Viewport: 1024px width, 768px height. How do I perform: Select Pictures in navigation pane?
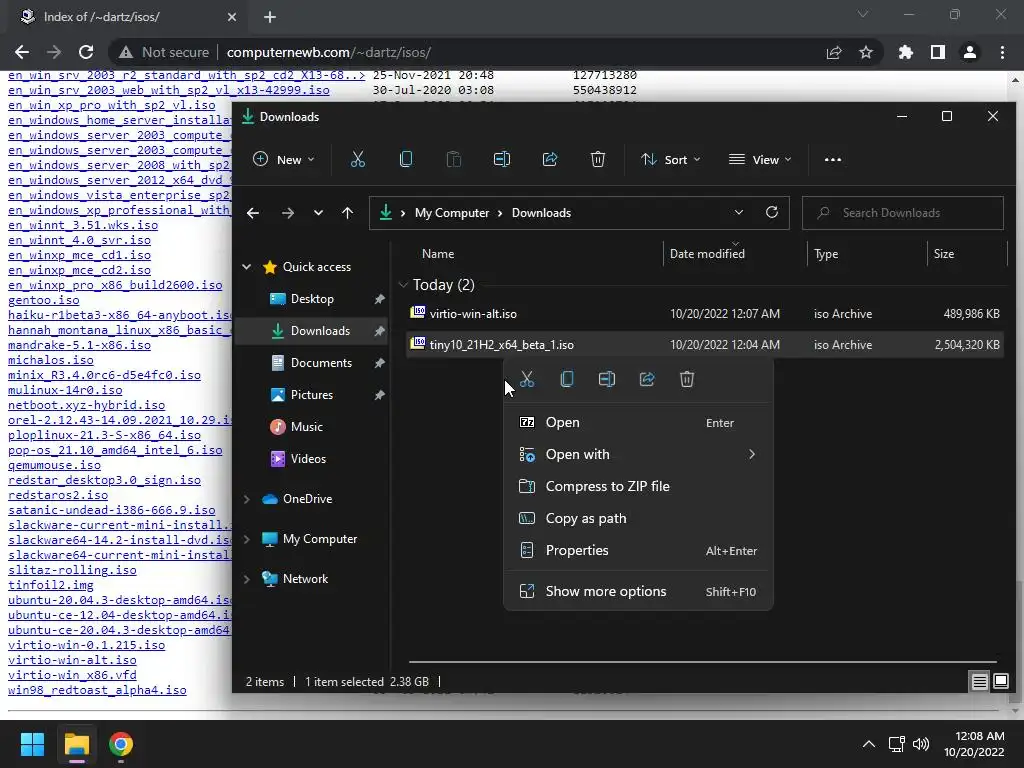coord(312,395)
